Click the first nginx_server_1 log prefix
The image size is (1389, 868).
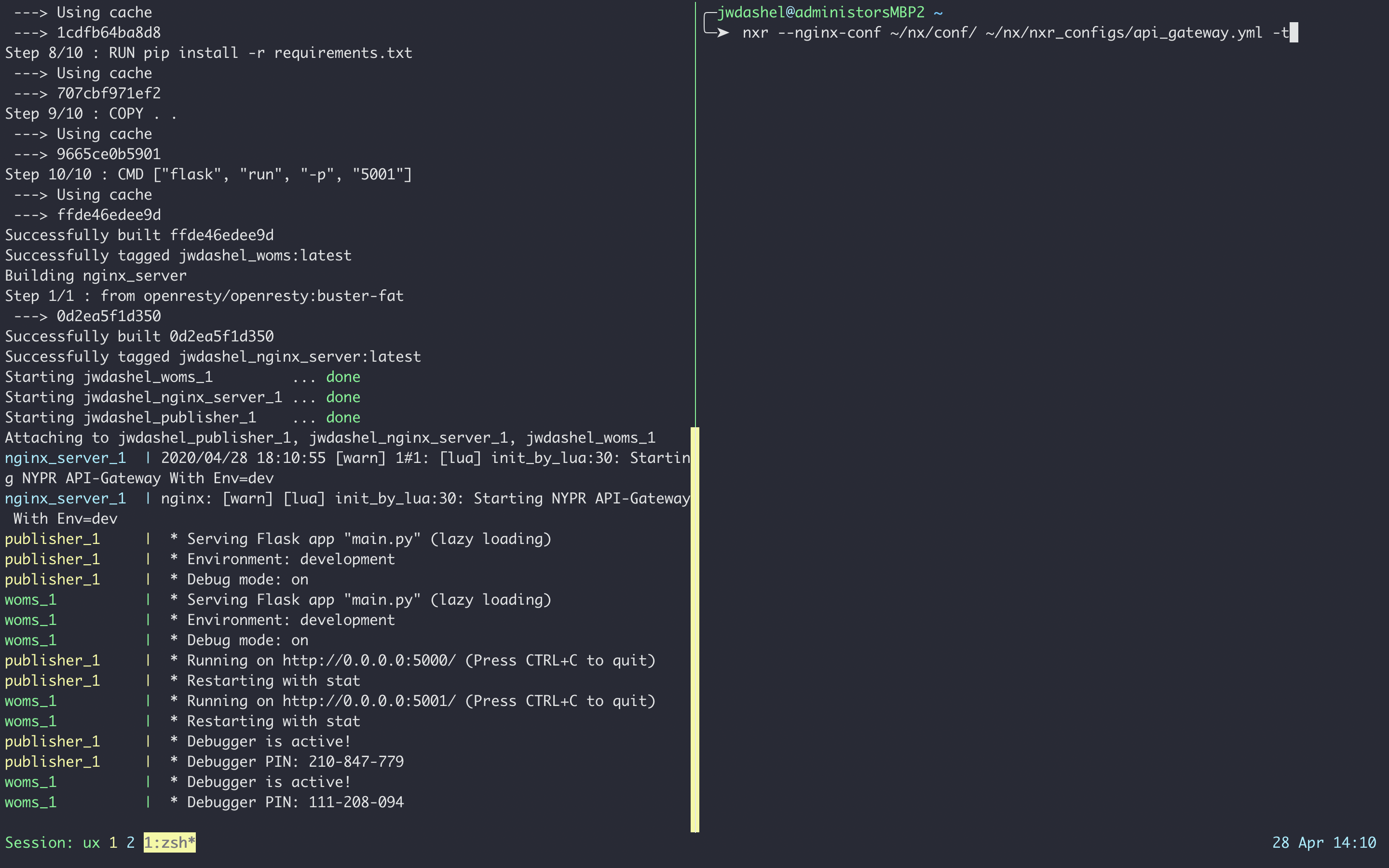click(x=65, y=458)
